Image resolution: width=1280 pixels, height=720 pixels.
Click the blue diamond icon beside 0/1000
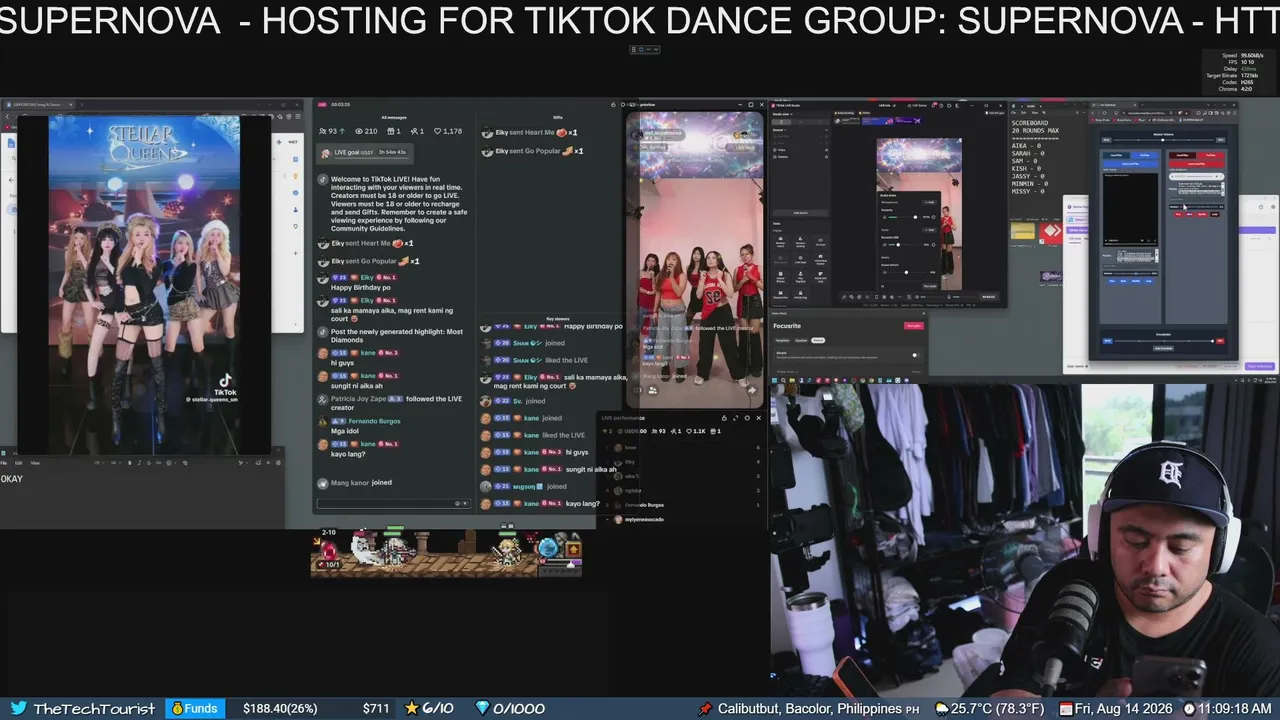483,708
